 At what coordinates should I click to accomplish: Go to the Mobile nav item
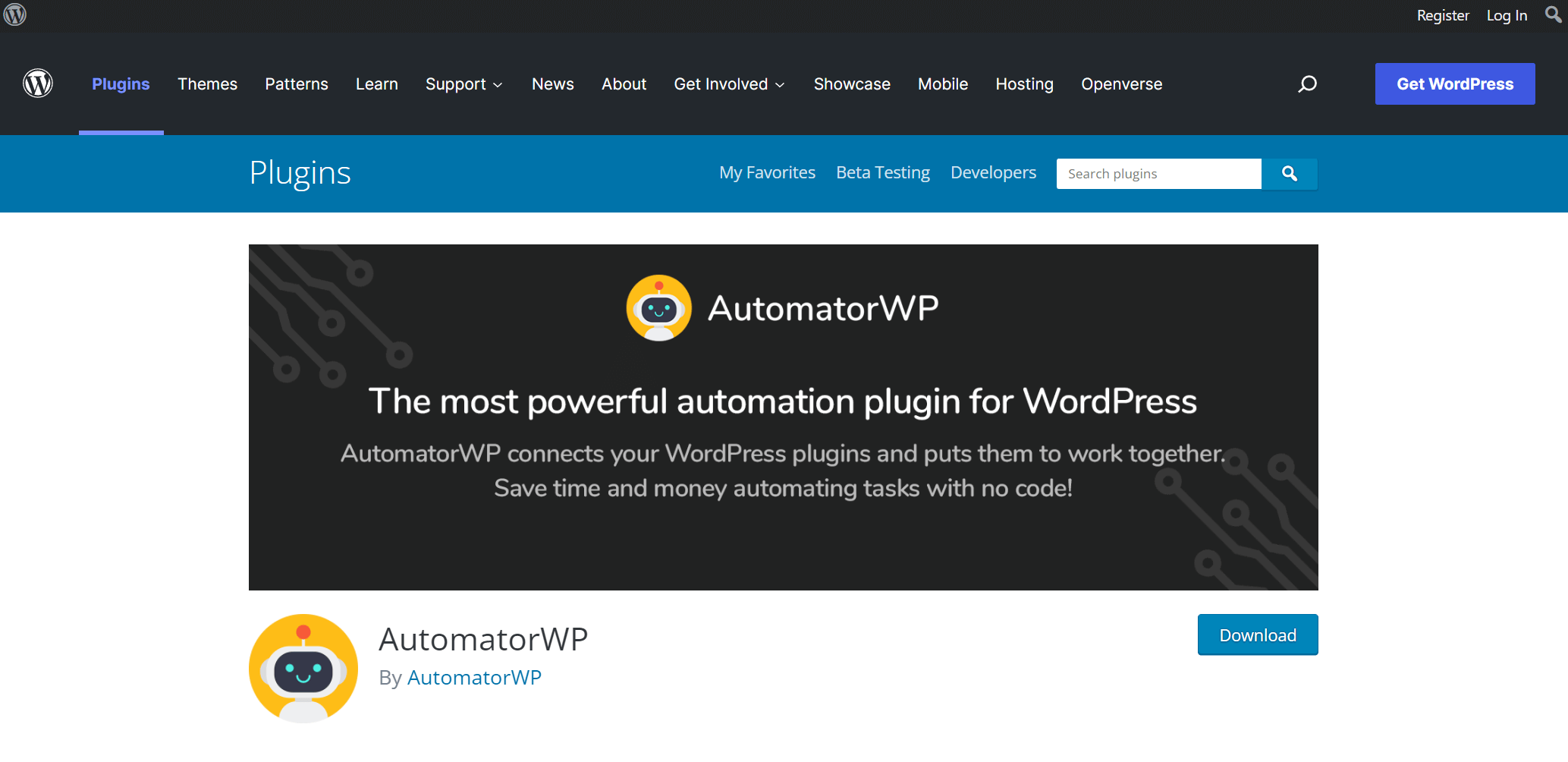(943, 83)
